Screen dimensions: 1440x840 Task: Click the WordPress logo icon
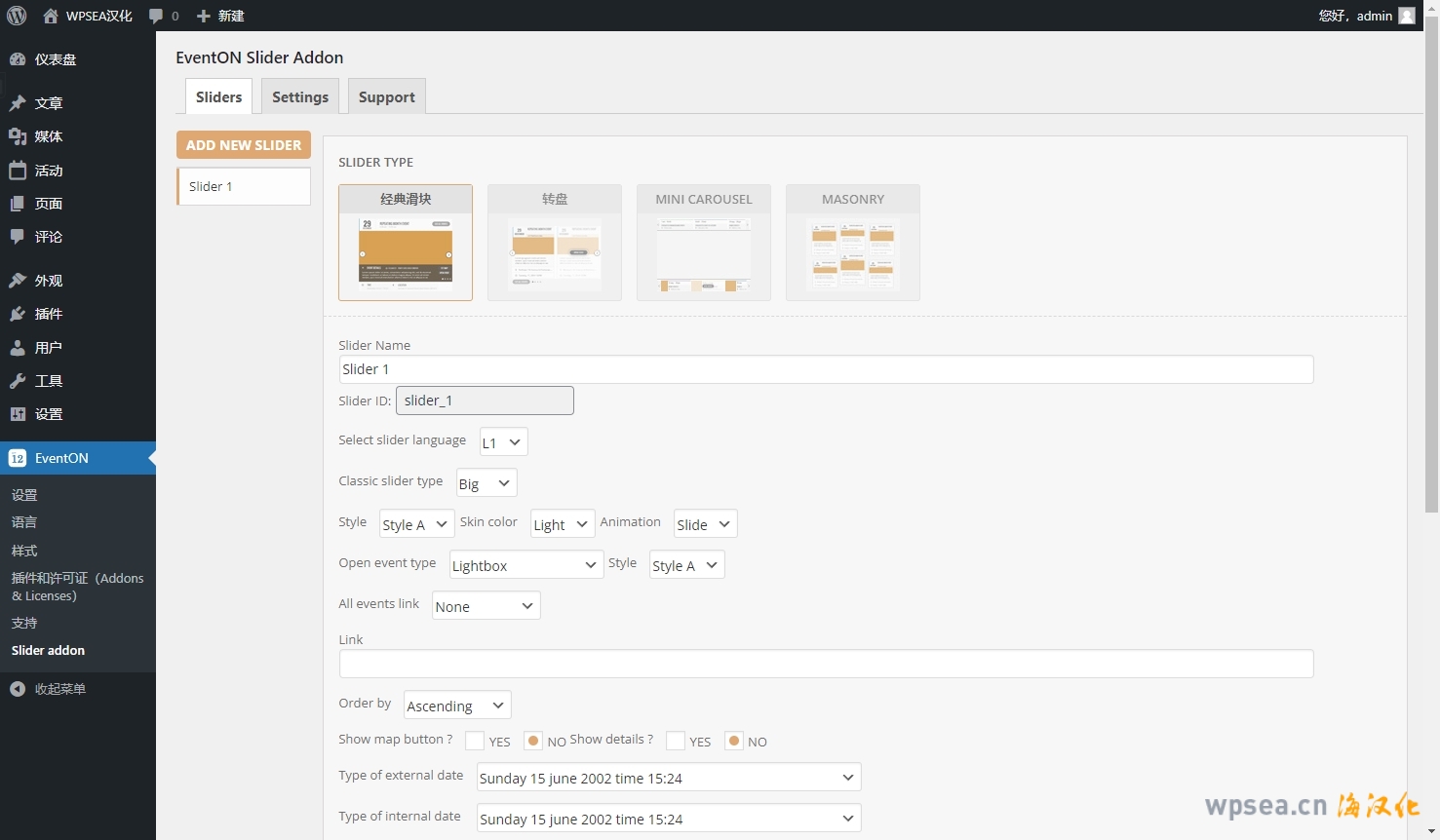pyautogui.click(x=17, y=16)
